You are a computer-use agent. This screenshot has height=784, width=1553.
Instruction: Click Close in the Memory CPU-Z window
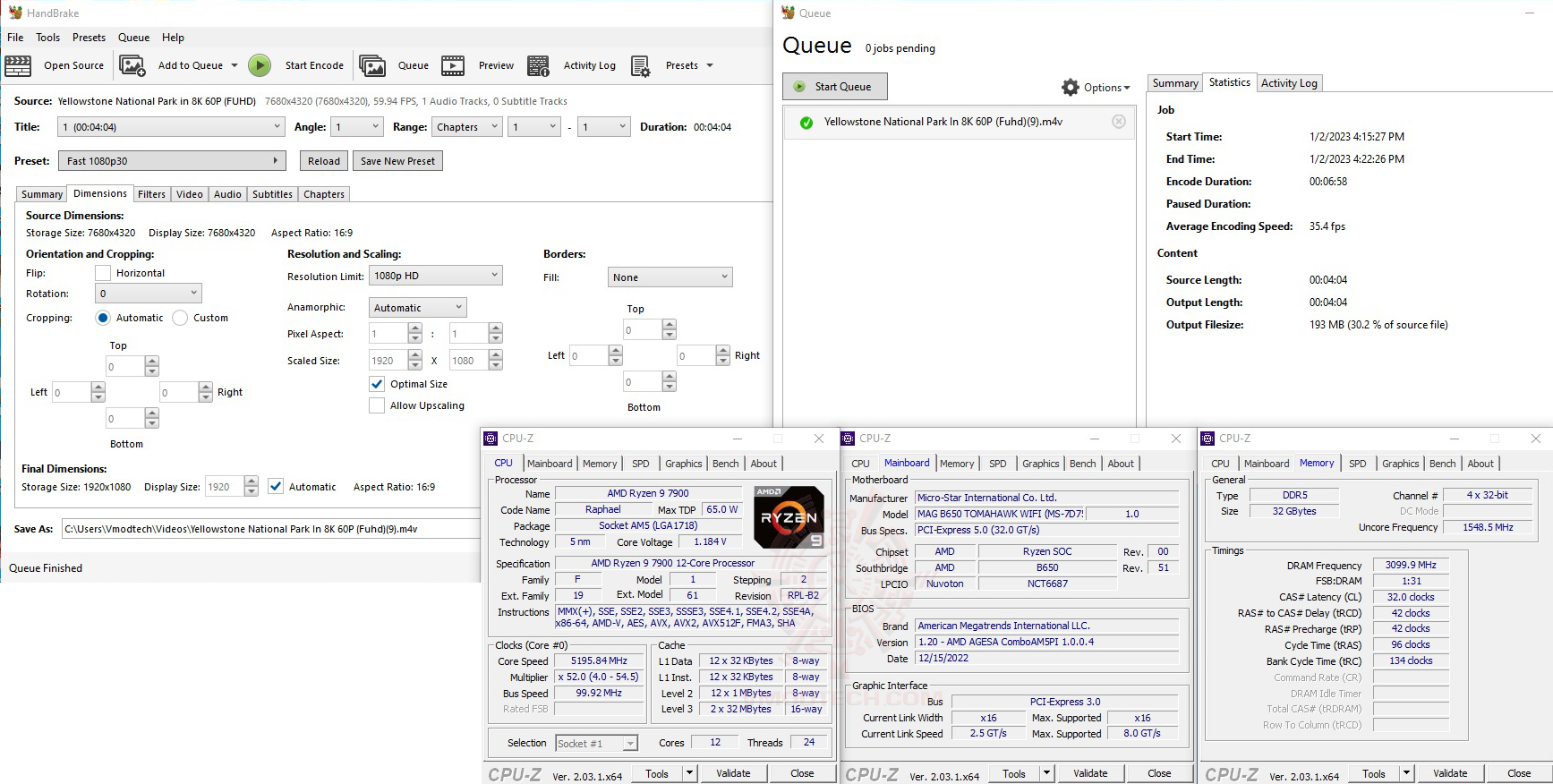point(1519,773)
